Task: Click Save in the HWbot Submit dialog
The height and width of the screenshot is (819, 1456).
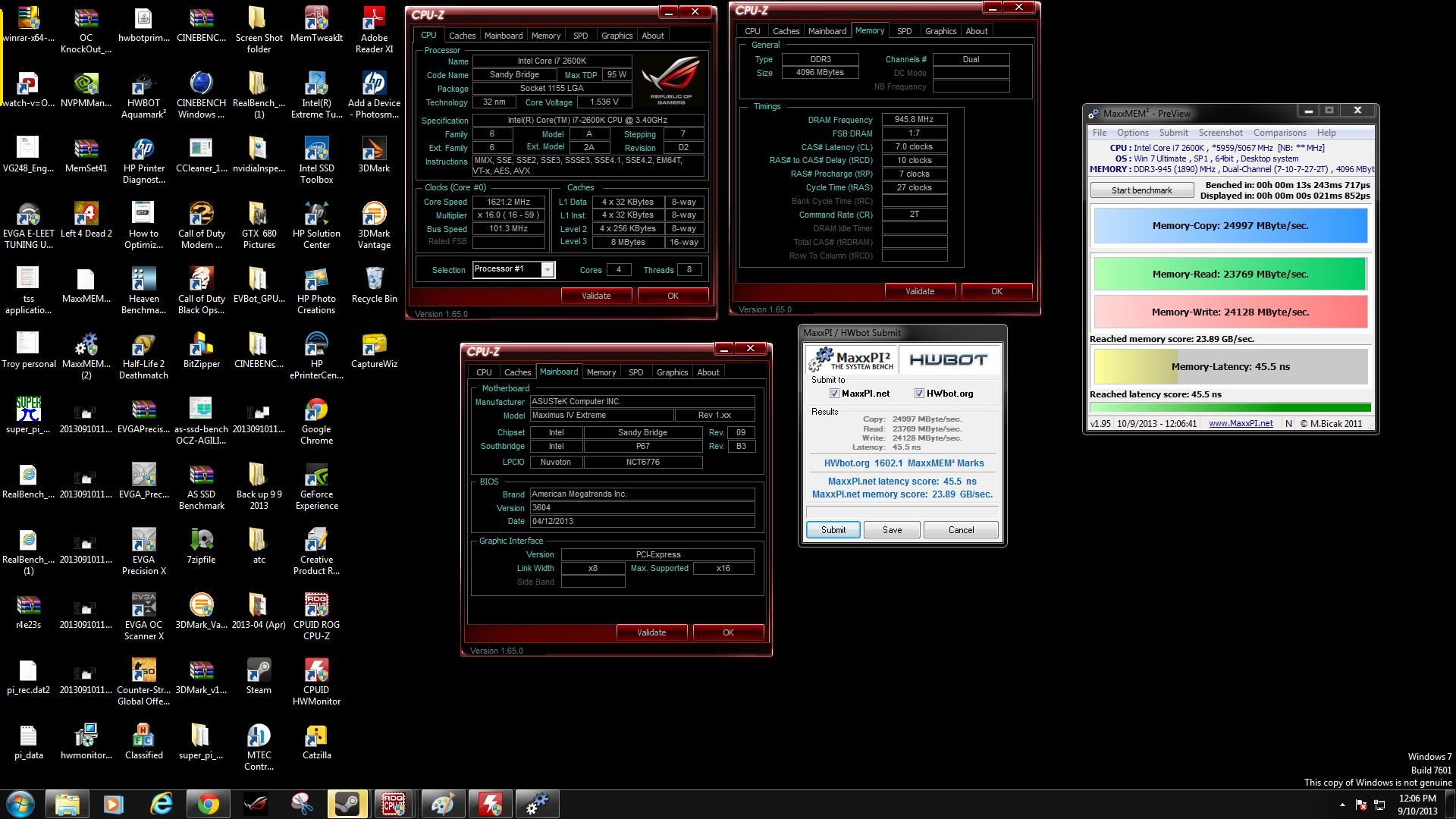Action: [892, 530]
